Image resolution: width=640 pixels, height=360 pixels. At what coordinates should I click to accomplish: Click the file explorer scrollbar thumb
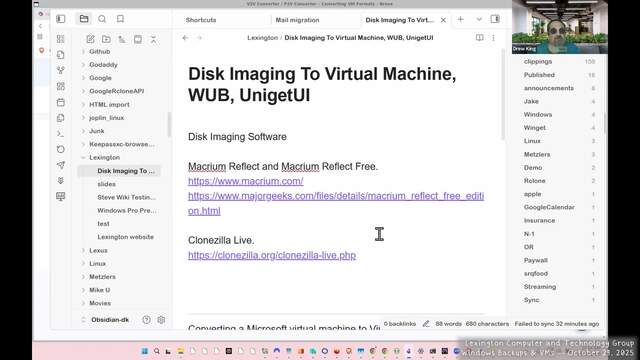pyautogui.click(x=169, y=124)
